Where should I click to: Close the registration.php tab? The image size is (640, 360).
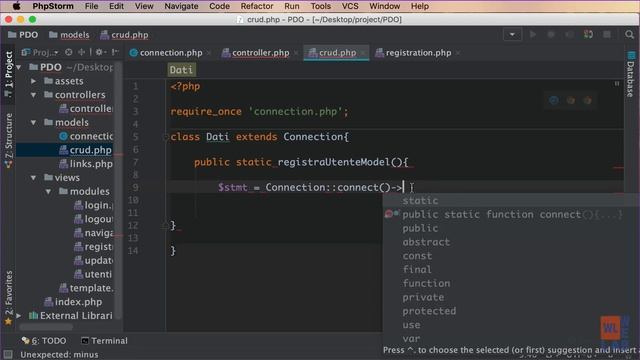pyautogui.click(x=458, y=53)
